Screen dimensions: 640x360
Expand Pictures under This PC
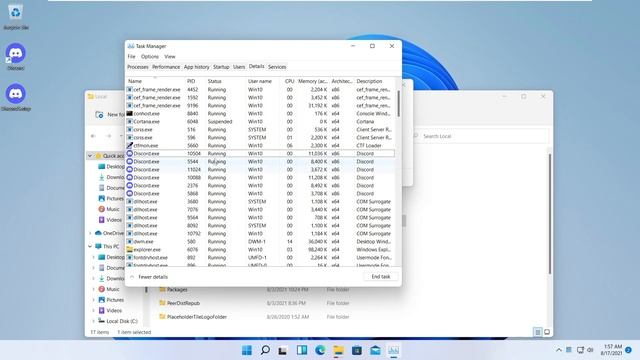point(93,300)
